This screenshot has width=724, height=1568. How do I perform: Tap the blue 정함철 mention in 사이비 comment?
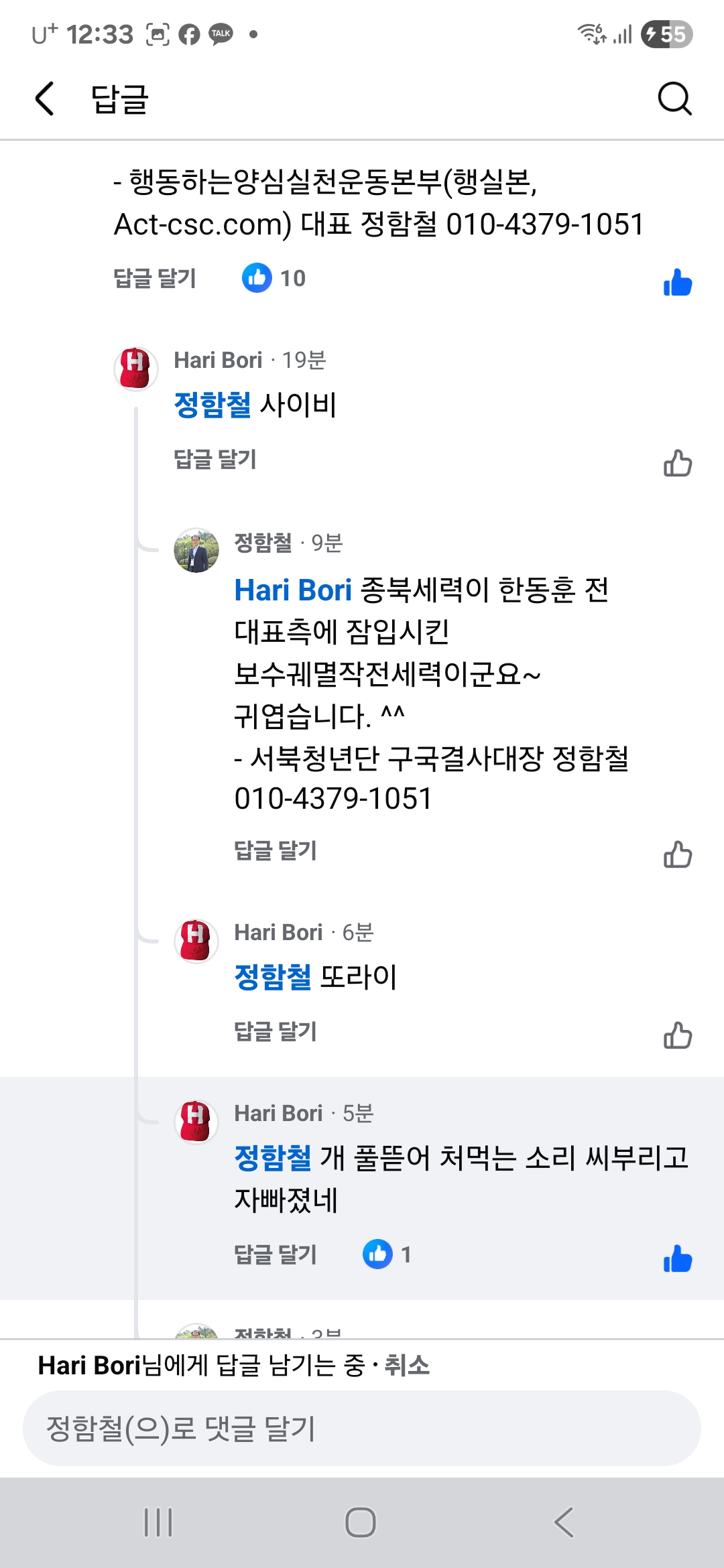[x=212, y=405]
